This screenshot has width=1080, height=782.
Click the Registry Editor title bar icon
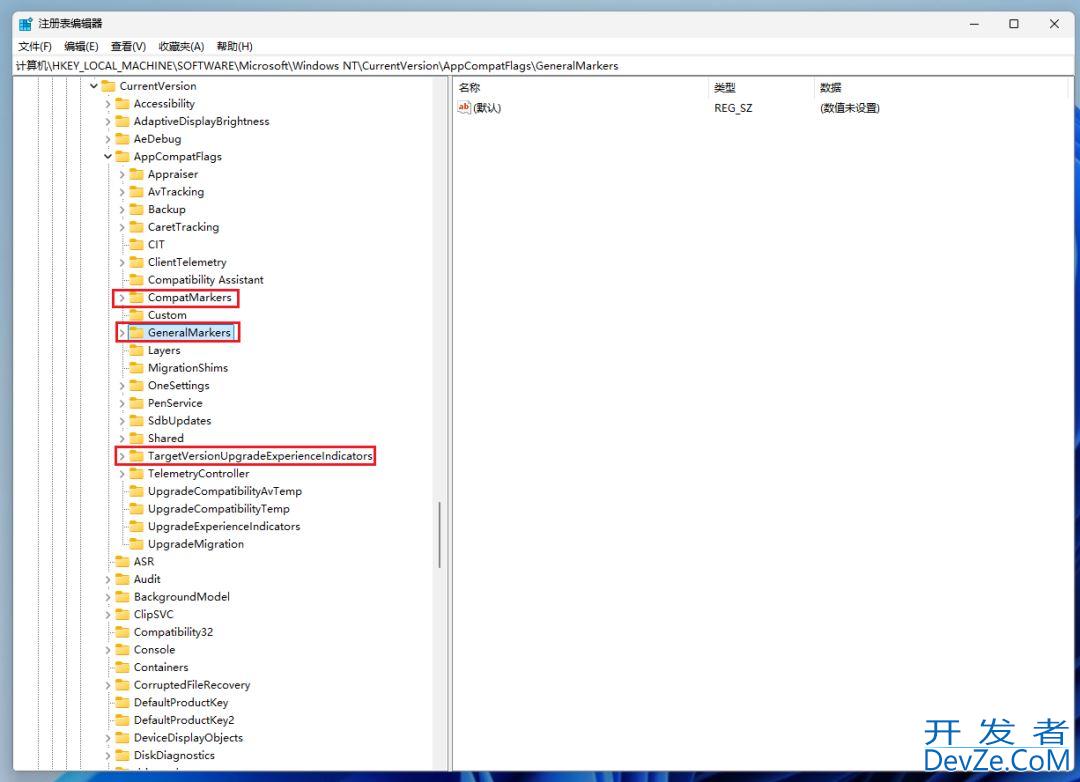25,24
